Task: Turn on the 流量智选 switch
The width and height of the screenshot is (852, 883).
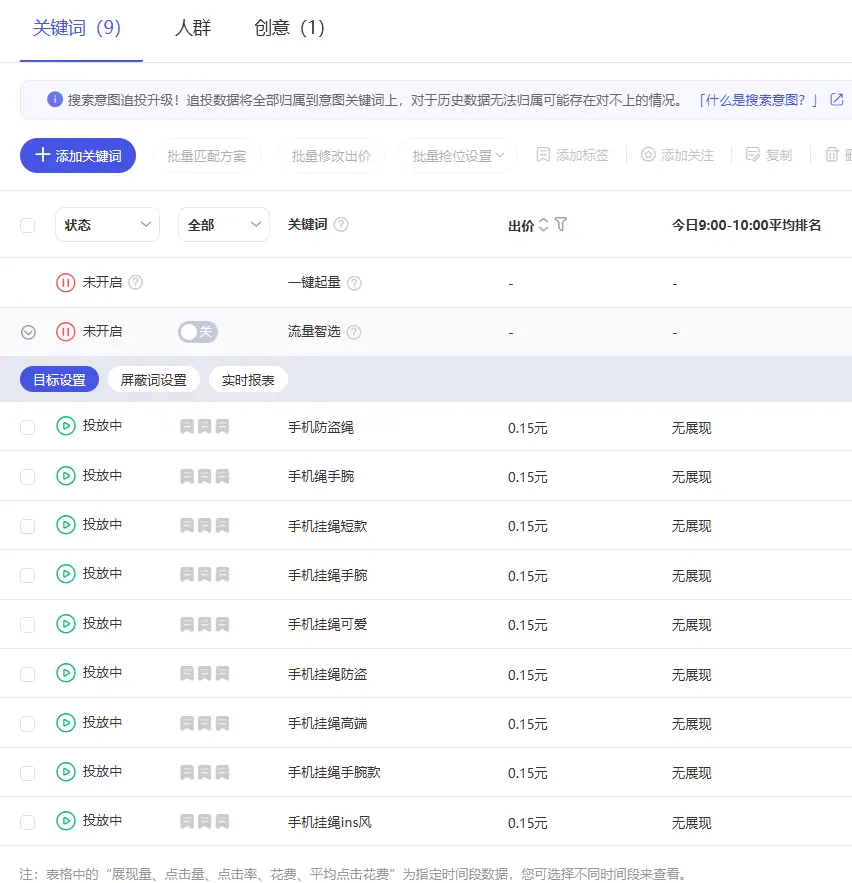Action: pos(197,331)
